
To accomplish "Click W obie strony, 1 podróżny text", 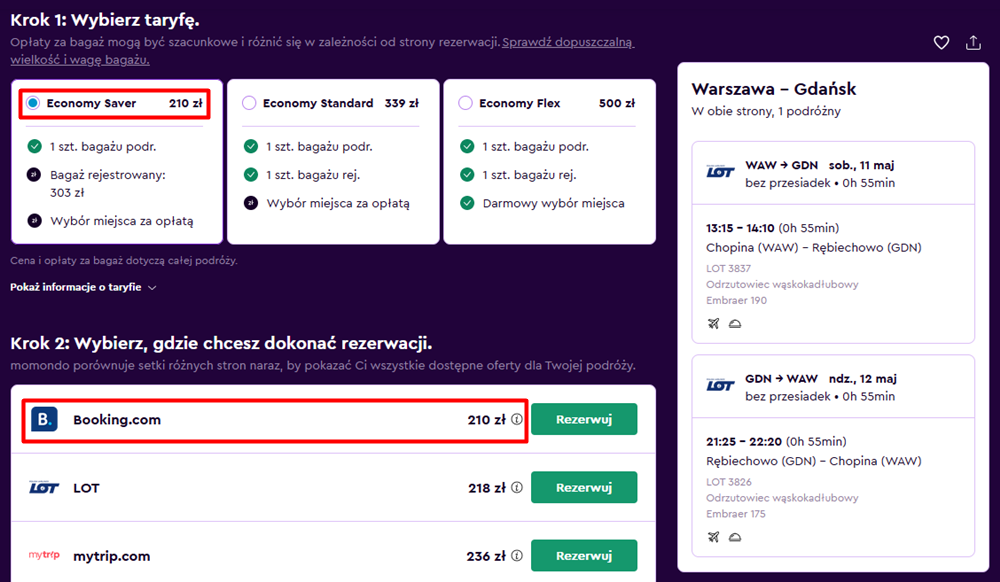I will point(766,111).
